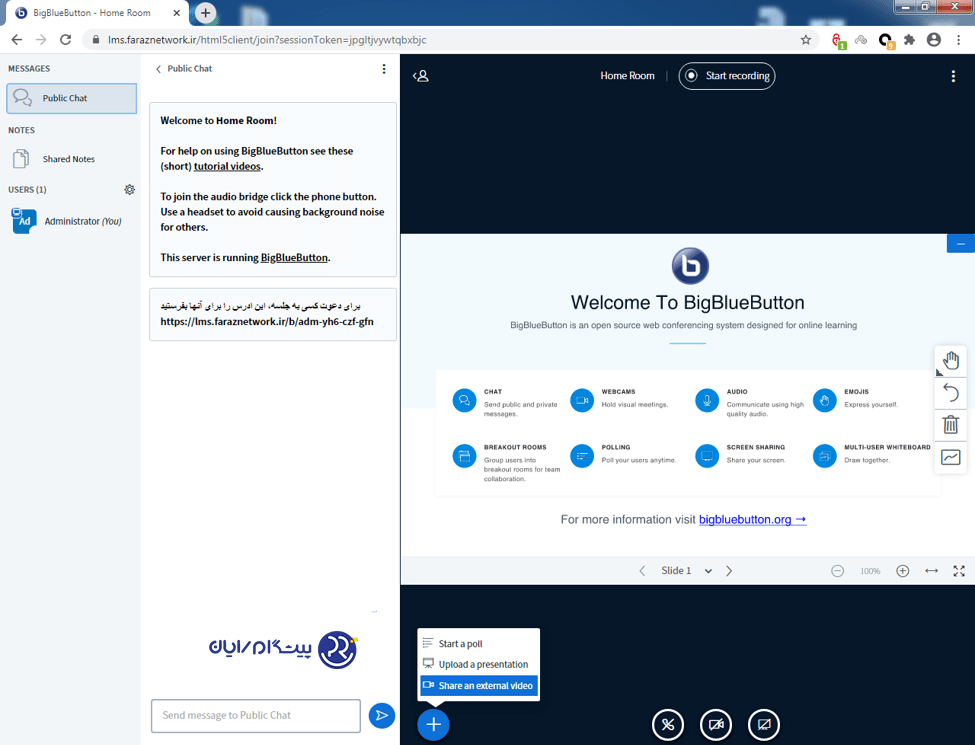This screenshot has height=745, width=975.
Task: Click the join audio phone button
Action: coord(668,724)
